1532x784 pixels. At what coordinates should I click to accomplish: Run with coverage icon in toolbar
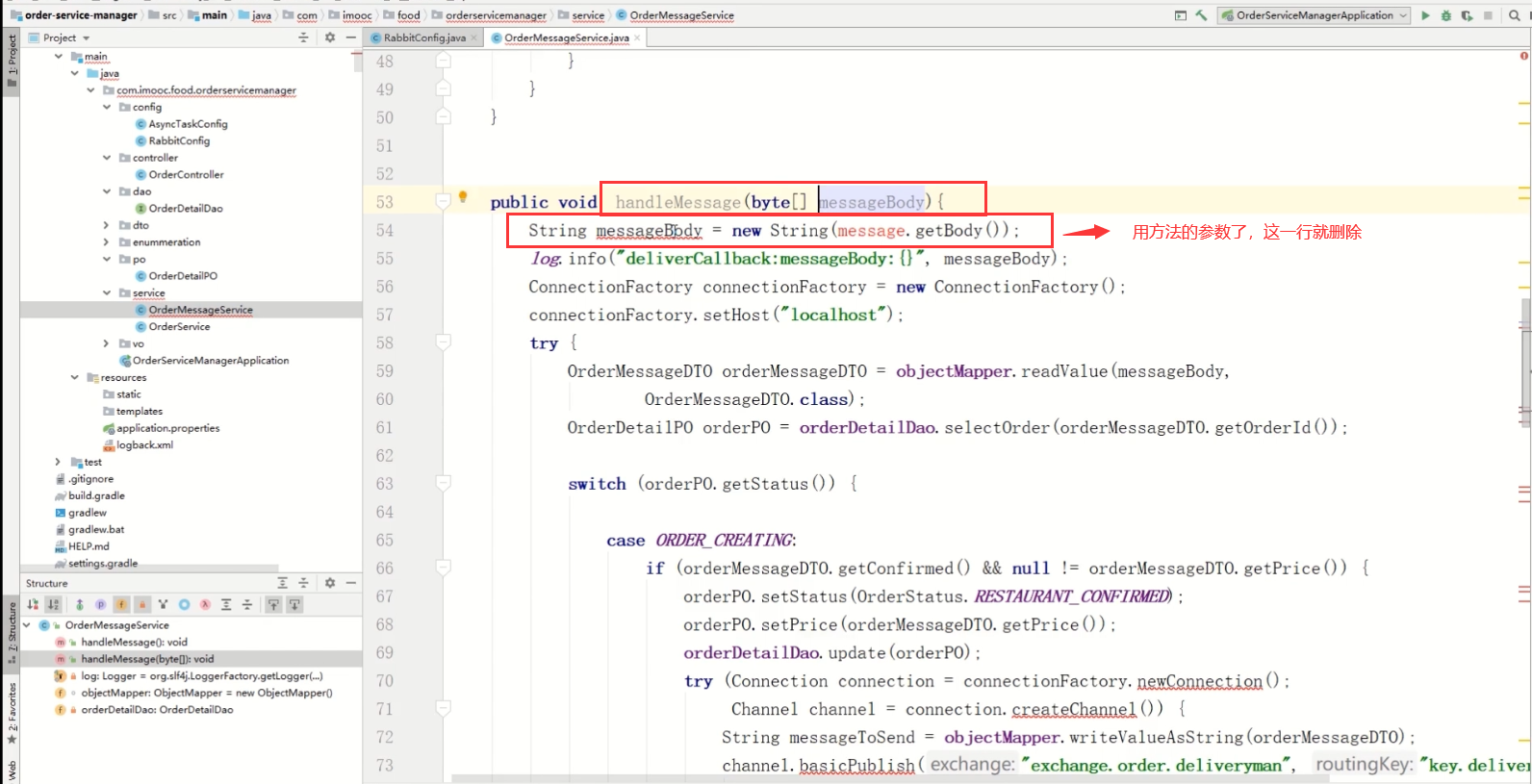[x=1467, y=15]
